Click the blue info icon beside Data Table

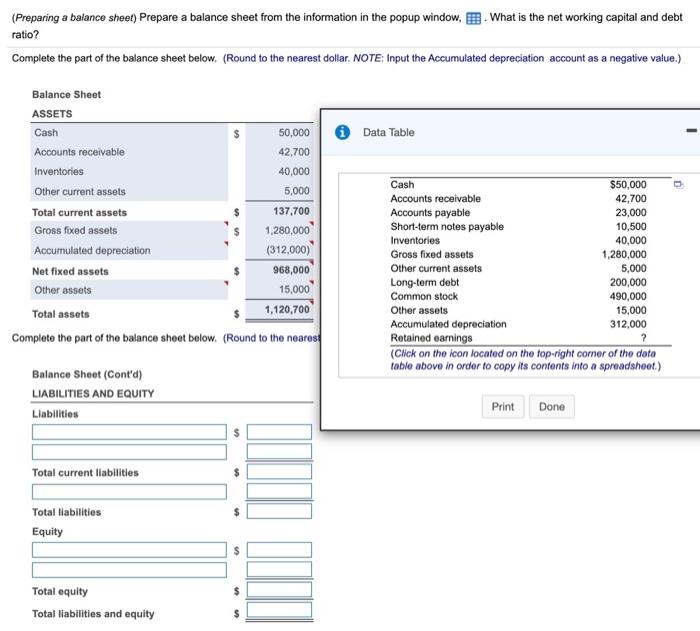[x=342, y=132]
